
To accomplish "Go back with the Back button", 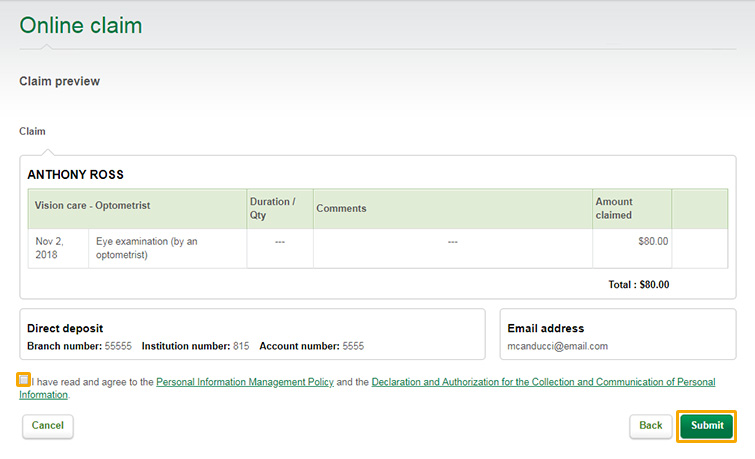I will pyautogui.click(x=651, y=426).
